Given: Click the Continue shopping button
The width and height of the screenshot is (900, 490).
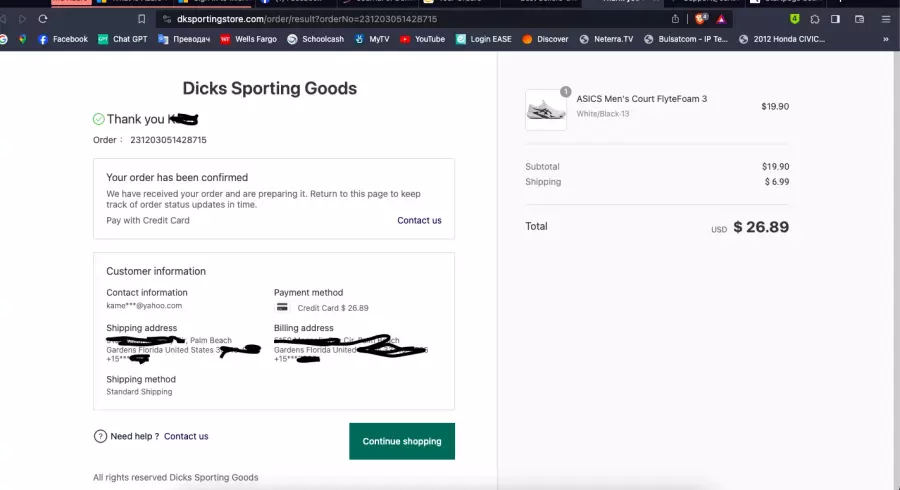Looking at the screenshot, I should pos(402,441).
